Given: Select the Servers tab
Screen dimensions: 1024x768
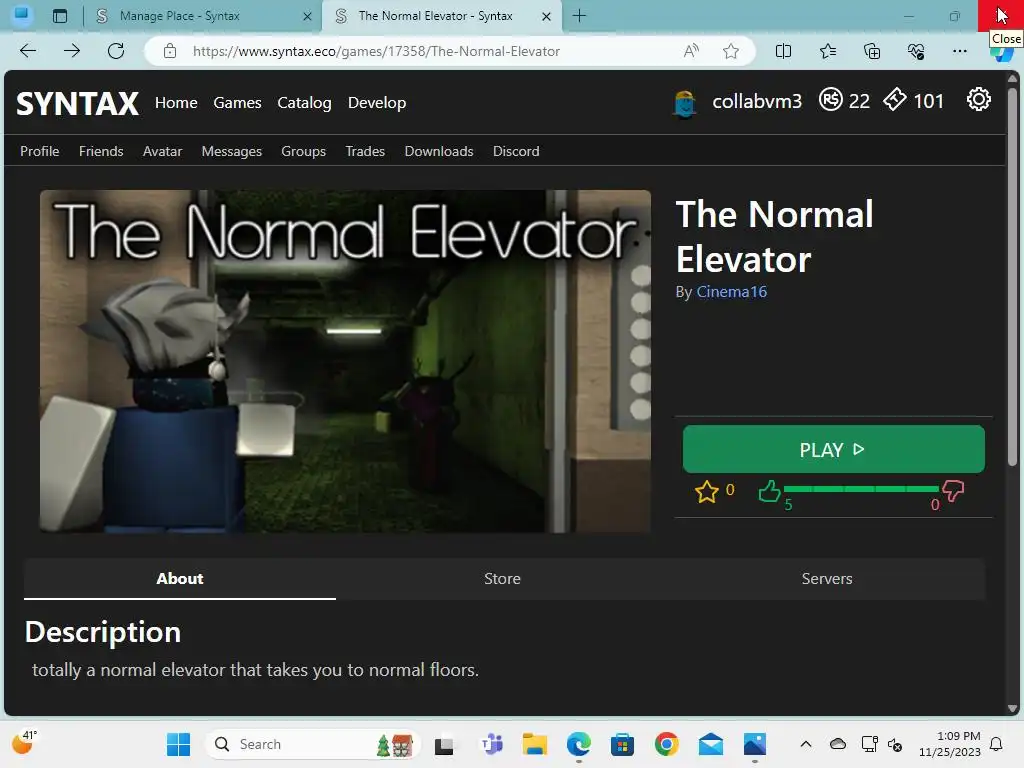Looking at the screenshot, I should pos(827,579).
